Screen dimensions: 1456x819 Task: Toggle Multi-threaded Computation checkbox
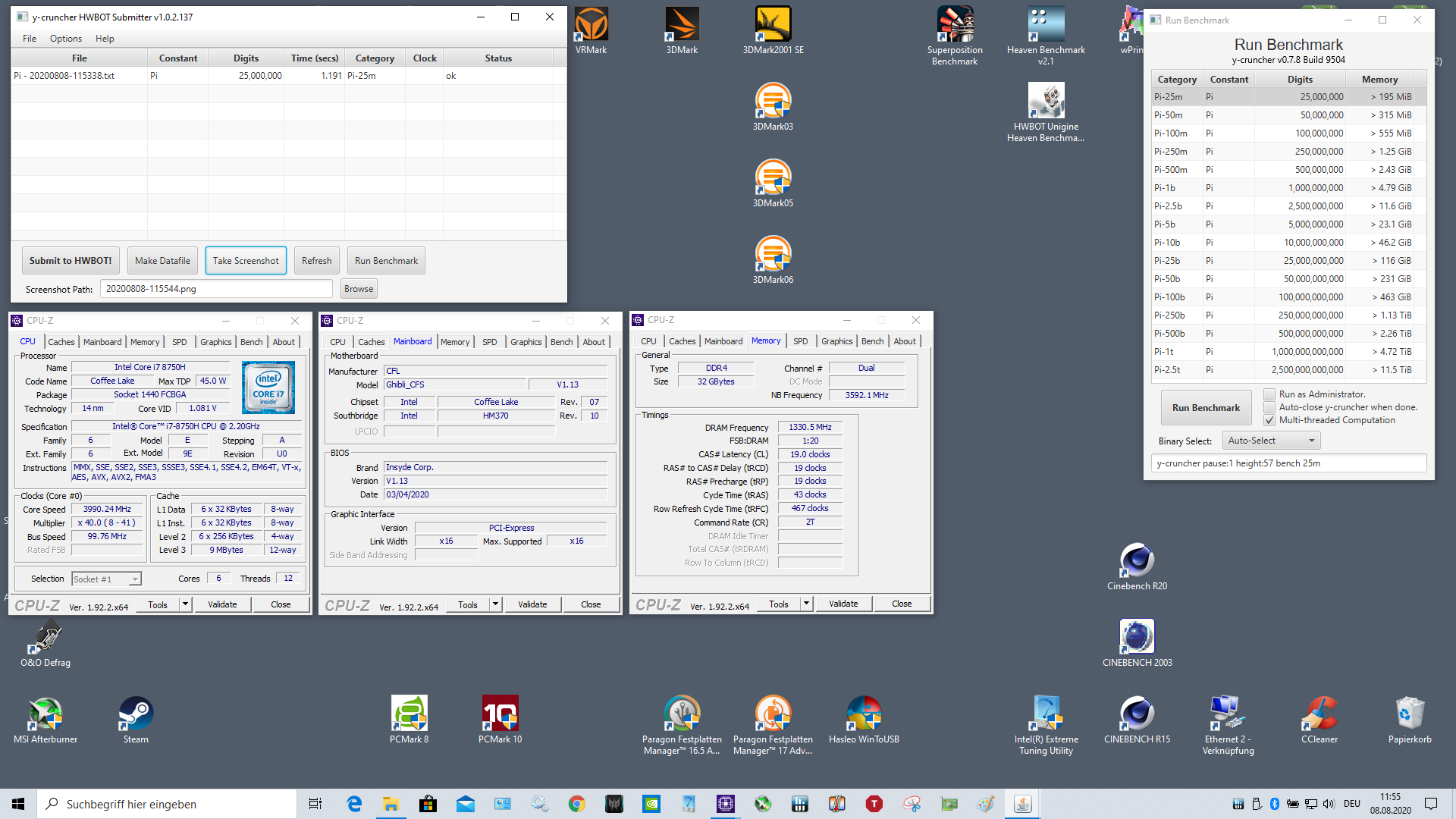pyautogui.click(x=1269, y=420)
